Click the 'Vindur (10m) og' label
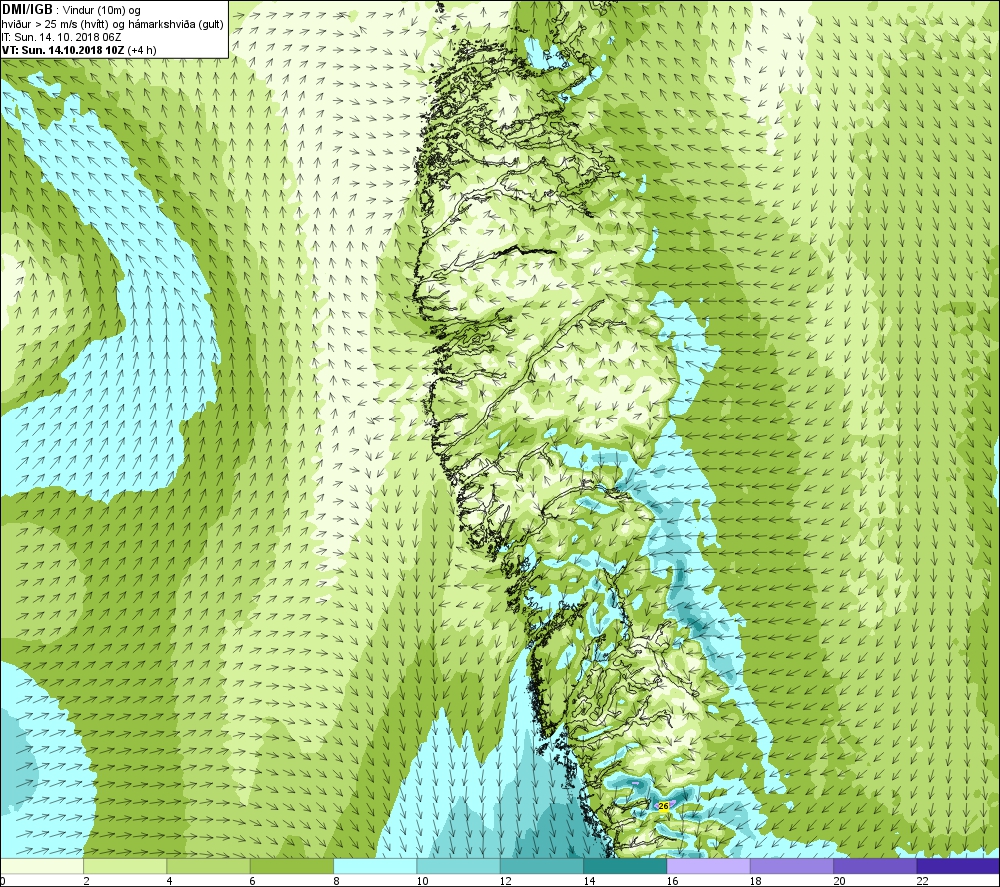The height and width of the screenshot is (887, 1000). 101,11
